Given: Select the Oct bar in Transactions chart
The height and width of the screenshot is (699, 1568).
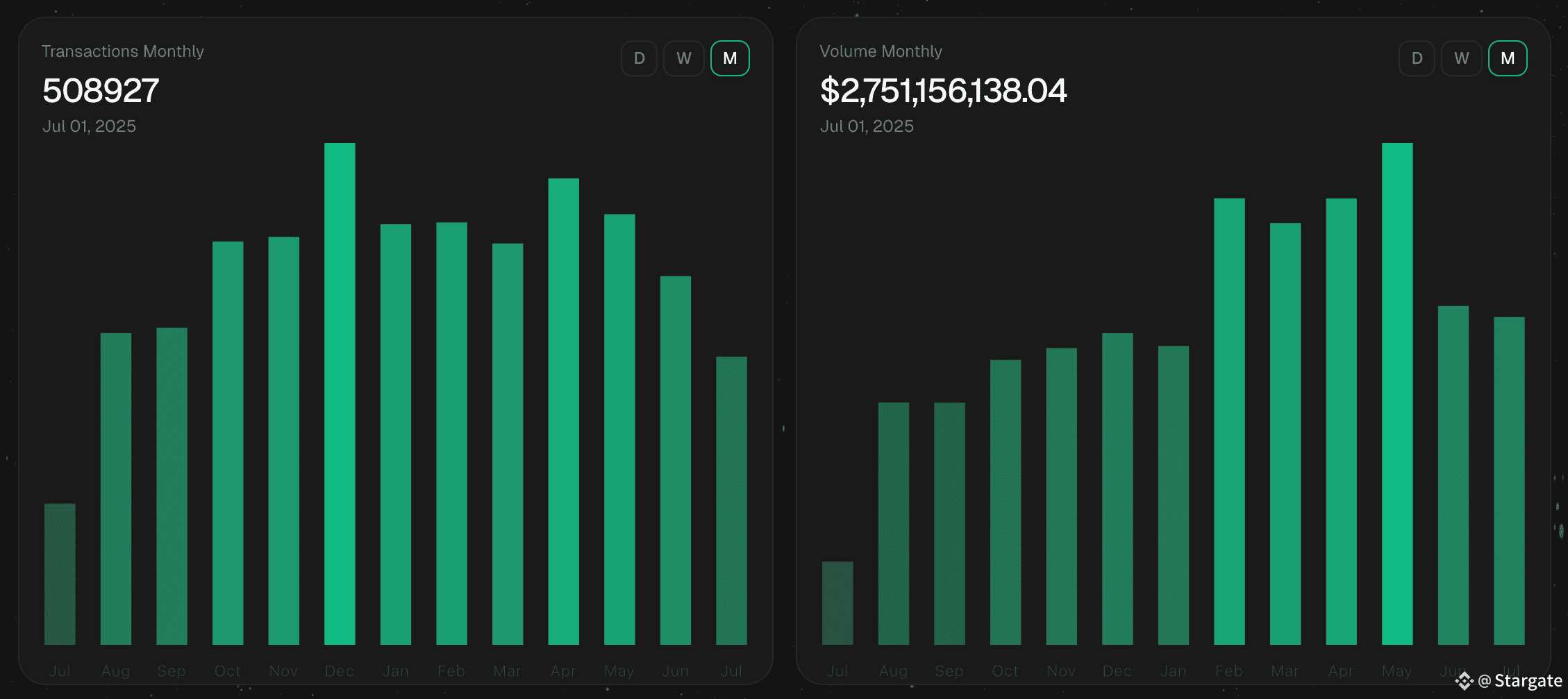Looking at the screenshot, I should click(x=228, y=443).
